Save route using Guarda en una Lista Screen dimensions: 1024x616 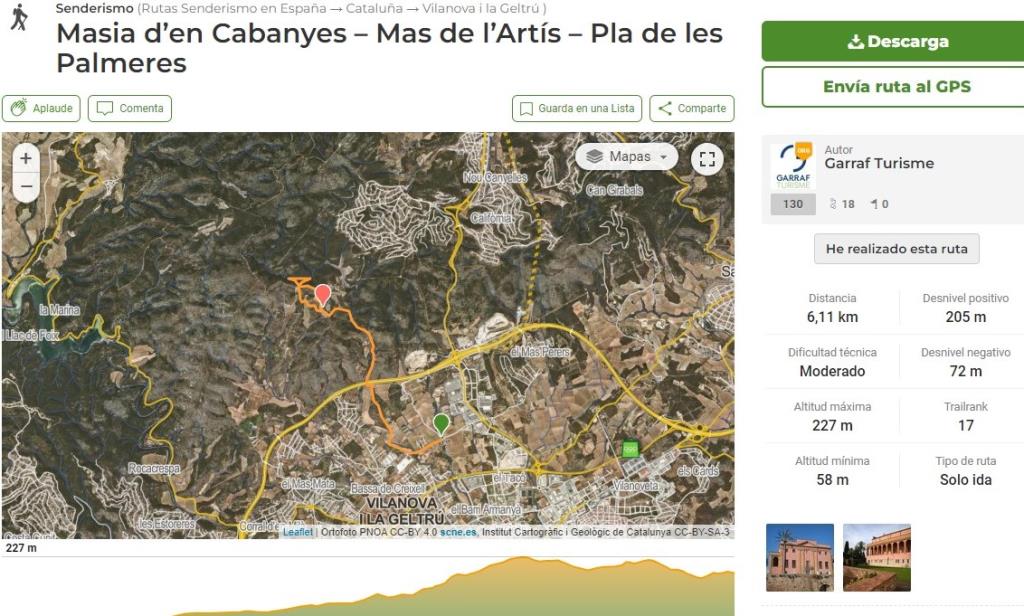[x=576, y=108]
